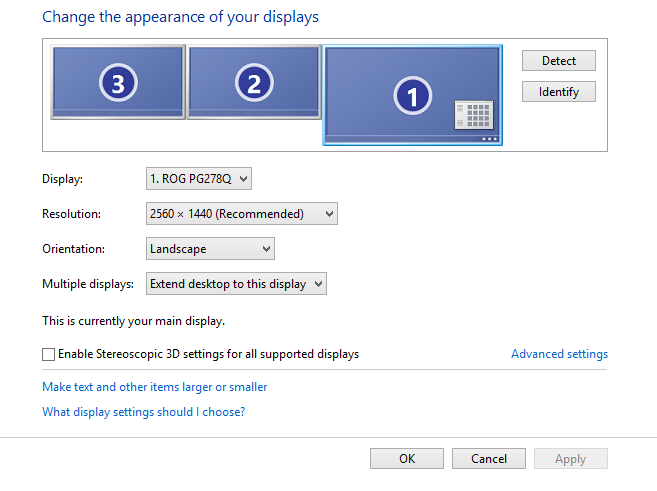Click the Cancel button
657x491 pixels.
click(488, 459)
